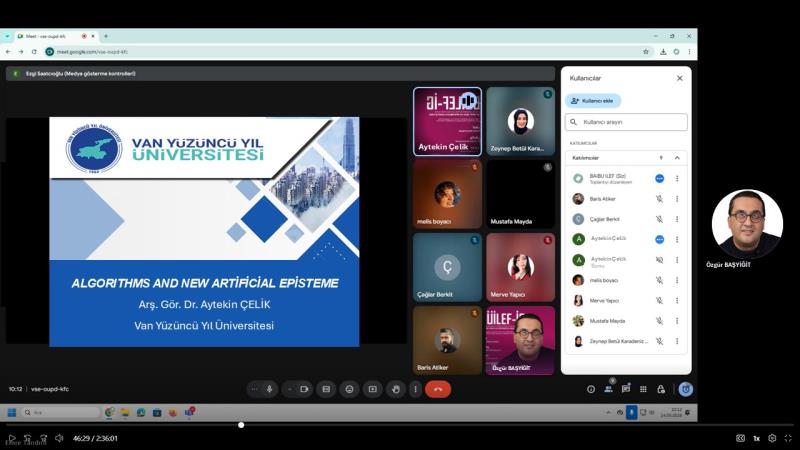Image resolution: width=800 pixels, height=450 pixels.
Task: Open a new browser tab plus button
Action: pos(106,36)
